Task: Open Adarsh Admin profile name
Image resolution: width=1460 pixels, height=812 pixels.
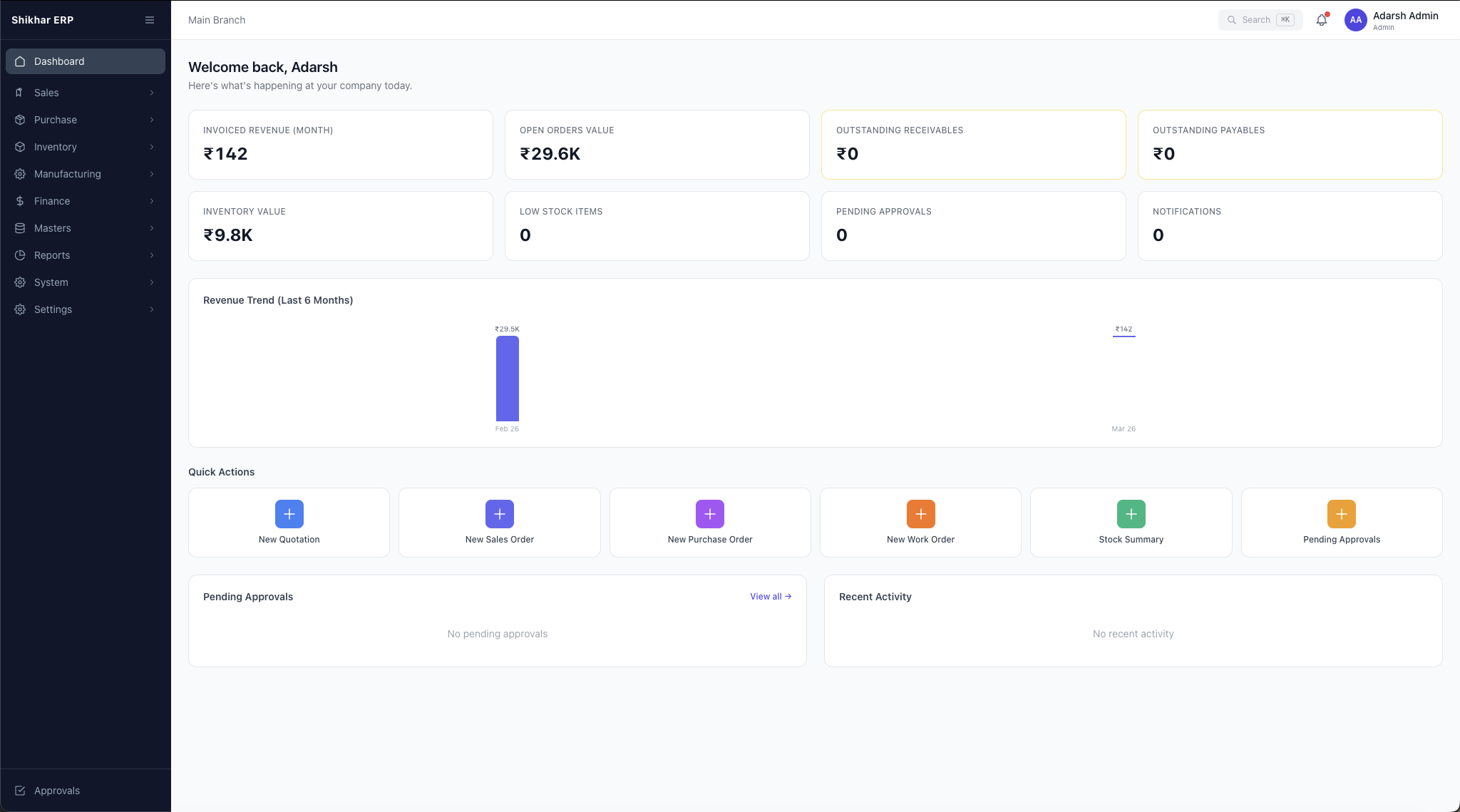Action: [x=1406, y=16]
